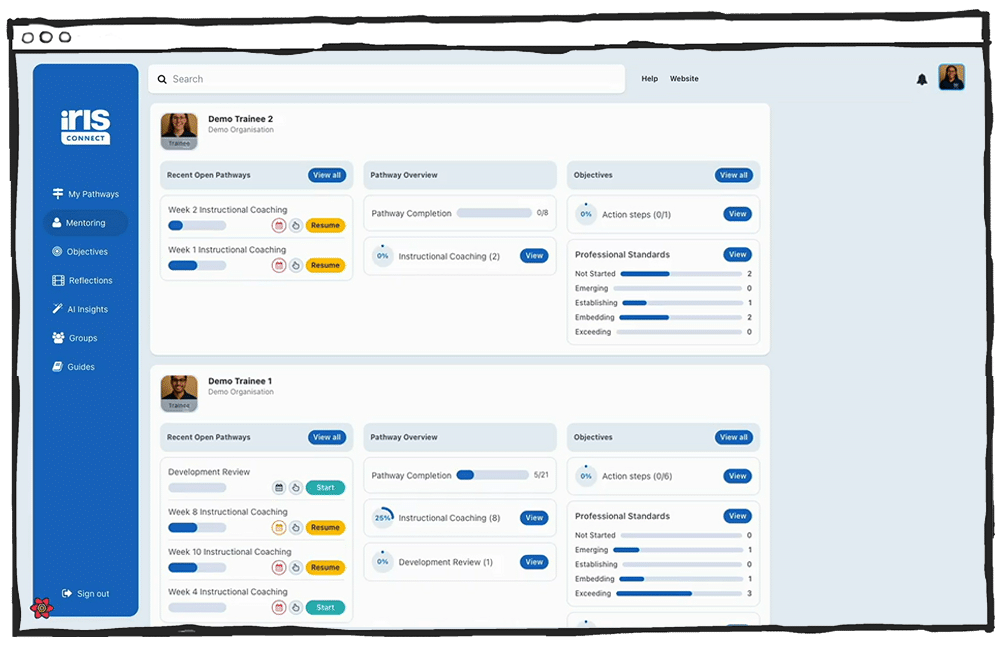Click the 0% ring beside Development Review (1)
This screenshot has width=1000, height=651.
(x=382, y=562)
